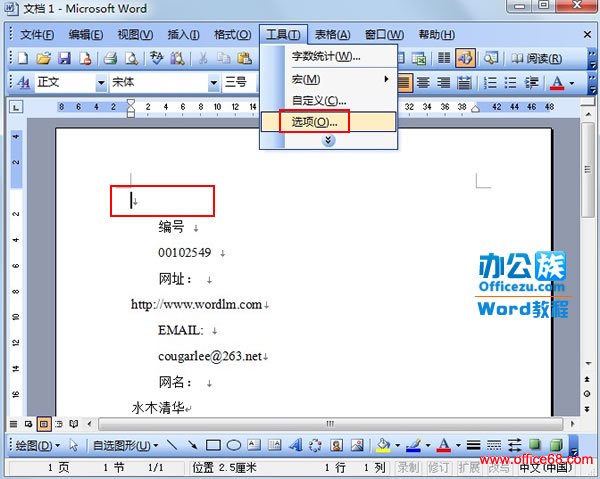The width and height of the screenshot is (600, 479).
Task: Insert WordArt from the drawing toolbar
Action: (295, 445)
